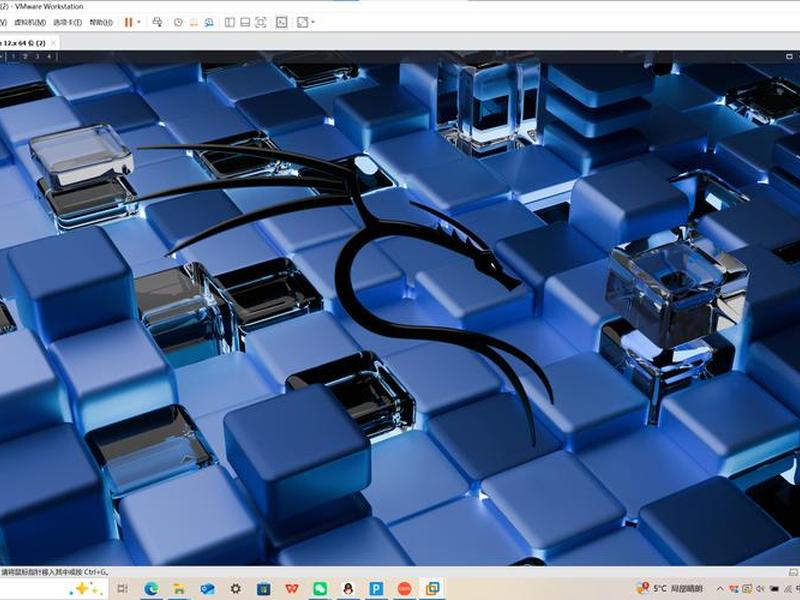Open the Outlook mail taskbar icon

coord(207,589)
